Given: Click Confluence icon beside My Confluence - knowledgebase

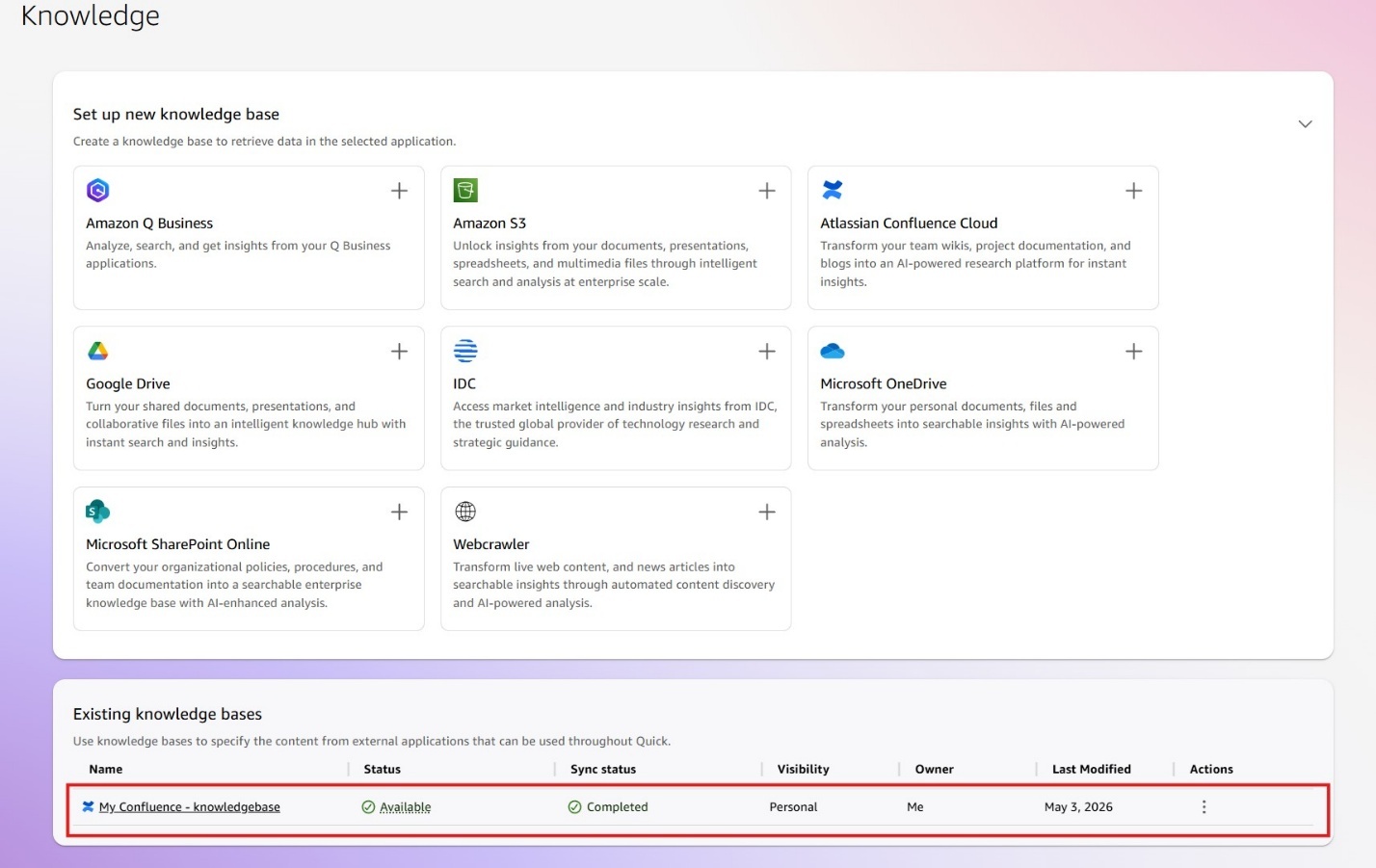Looking at the screenshot, I should [88, 806].
